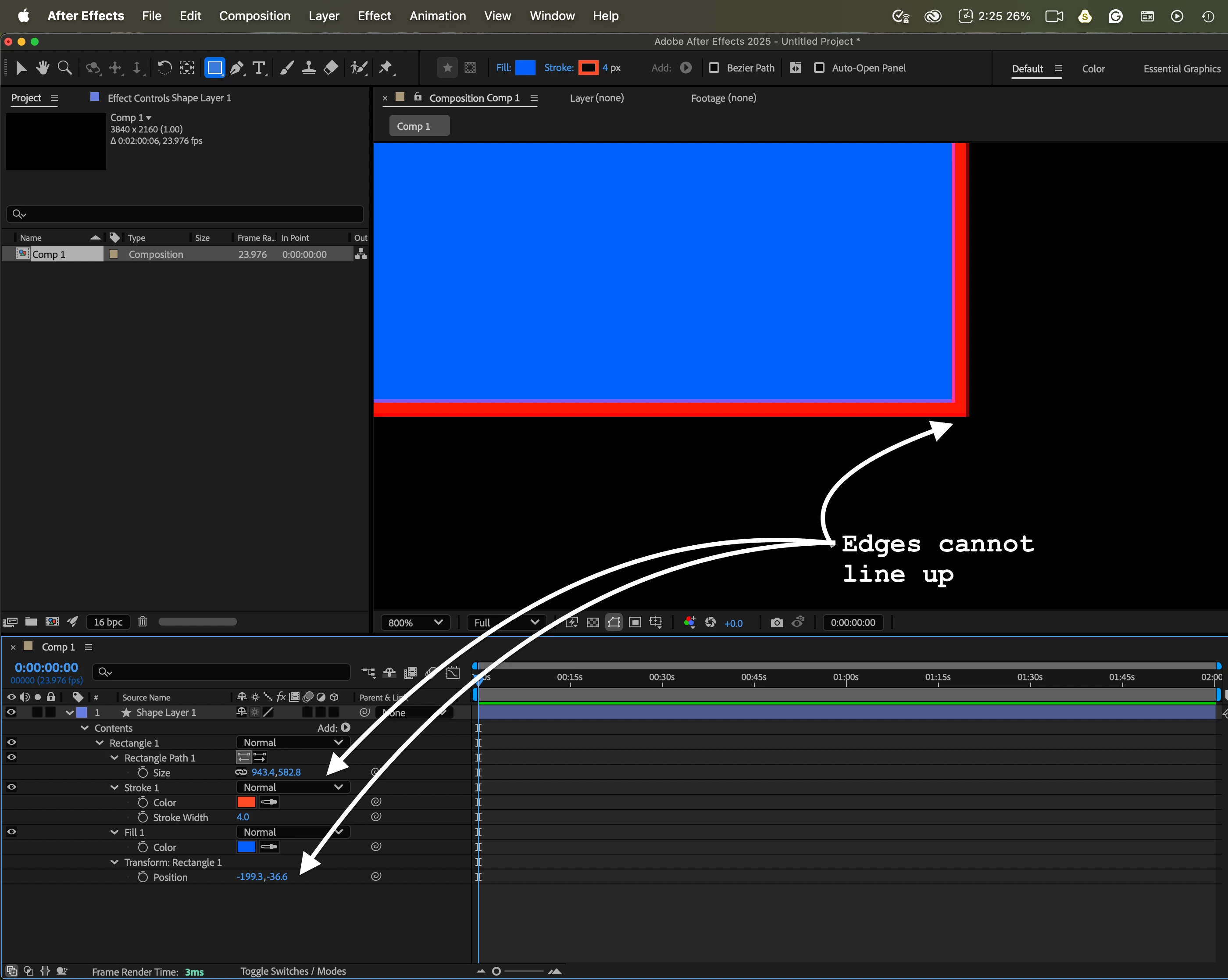1228x980 pixels.
Task: Open the Full resolution dropdown
Action: tap(506, 623)
